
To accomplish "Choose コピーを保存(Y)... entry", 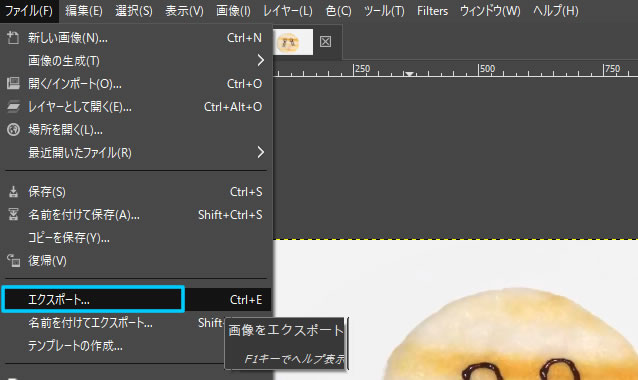I will coord(136,238).
